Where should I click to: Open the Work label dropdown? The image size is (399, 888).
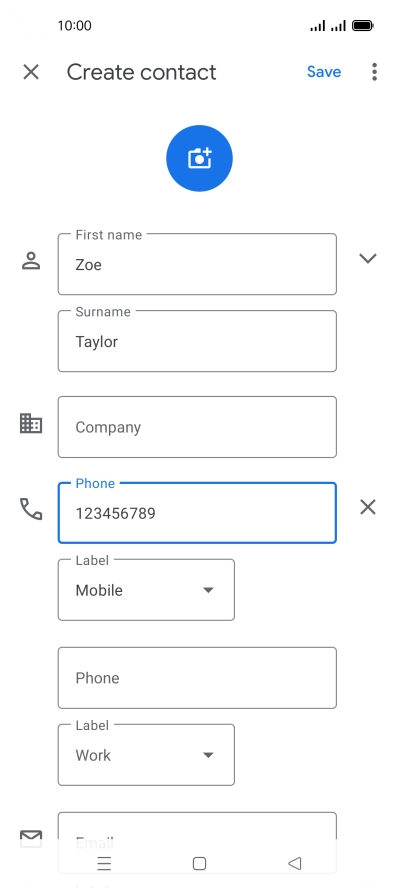point(146,755)
